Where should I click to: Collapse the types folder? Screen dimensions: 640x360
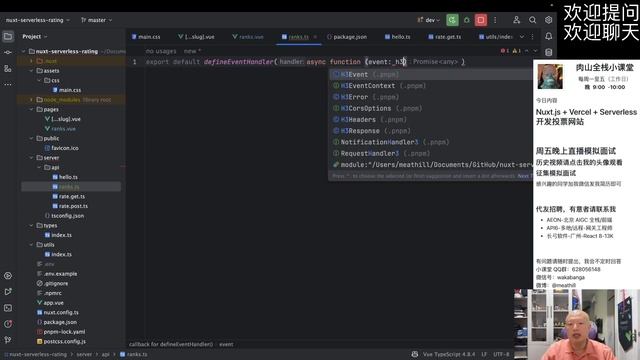click(x=31, y=225)
